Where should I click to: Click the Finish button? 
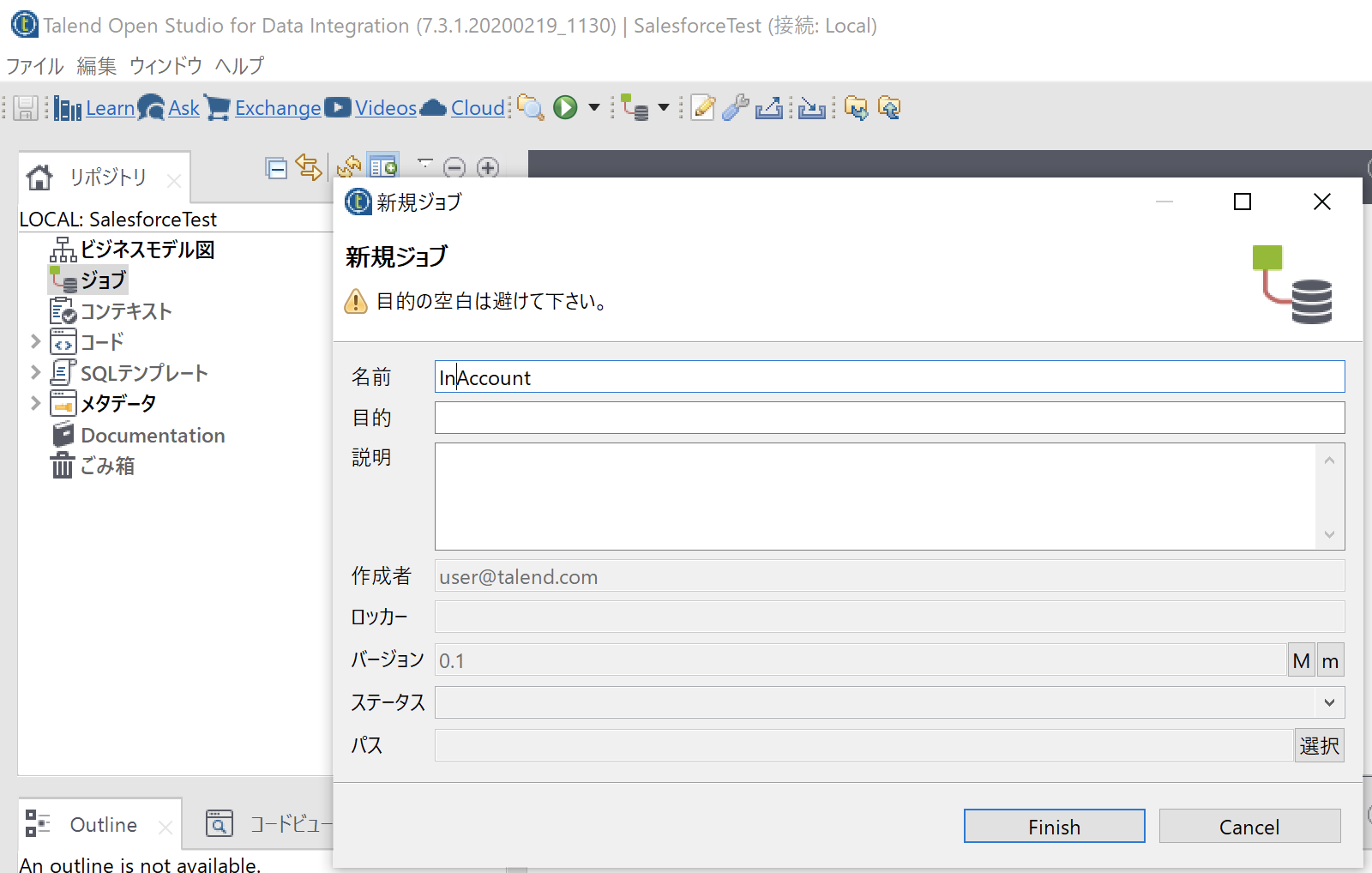(x=1054, y=826)
